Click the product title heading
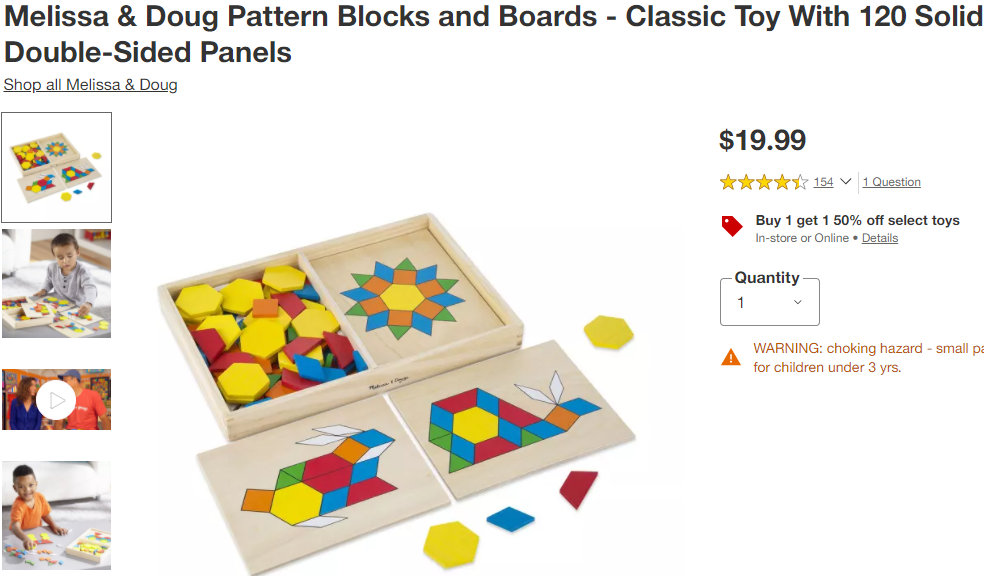The height and width of the screenshot is (576, 984). pyautogui.click(x=493, y=34)
